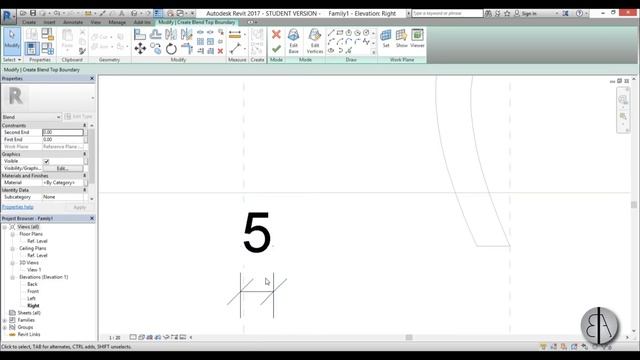Expand the Families tree node
Image resolution: width=640 pixels, height=360 pixels.
5,320
